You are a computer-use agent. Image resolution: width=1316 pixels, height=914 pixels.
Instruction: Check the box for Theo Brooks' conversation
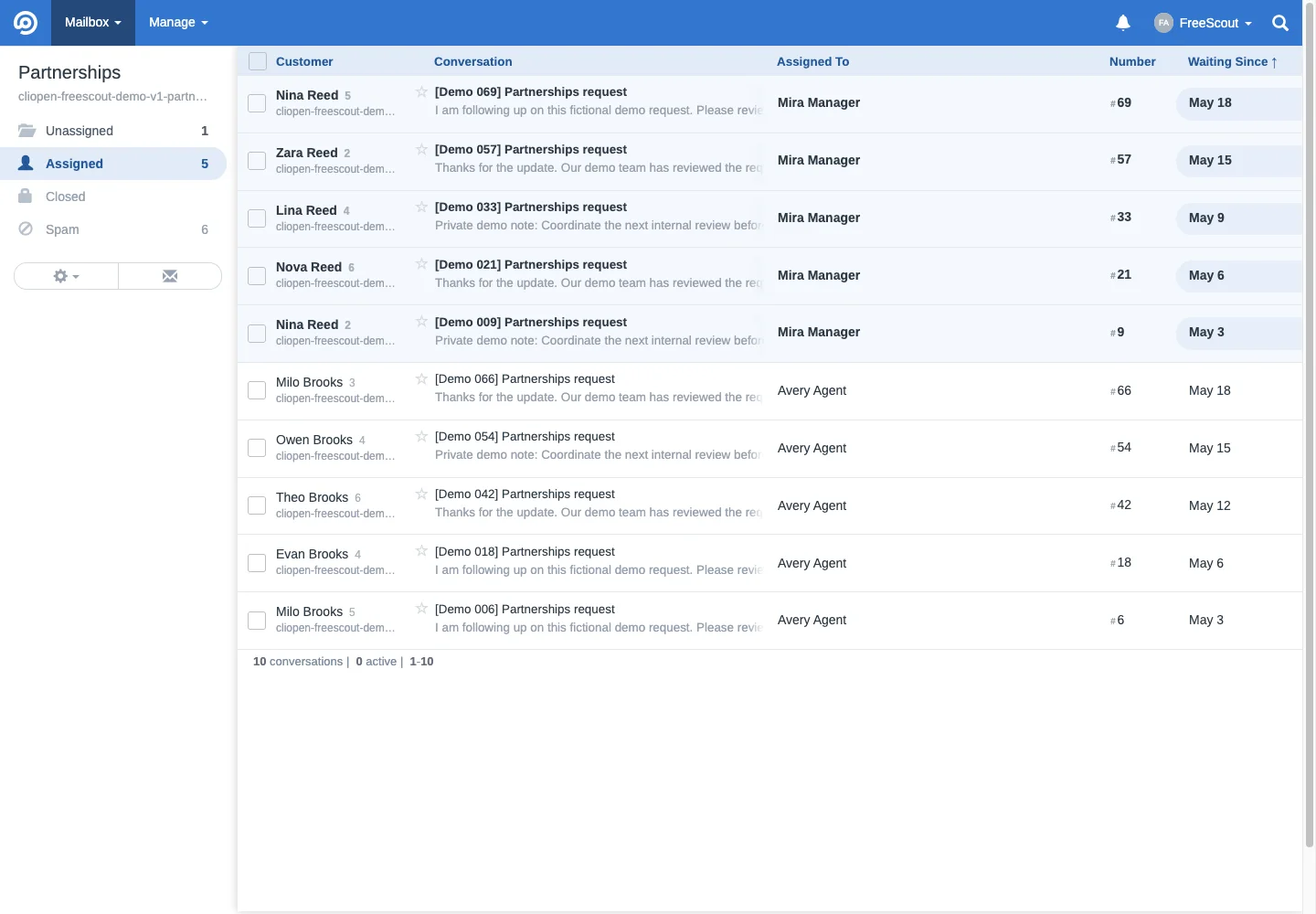pos(257,505)
